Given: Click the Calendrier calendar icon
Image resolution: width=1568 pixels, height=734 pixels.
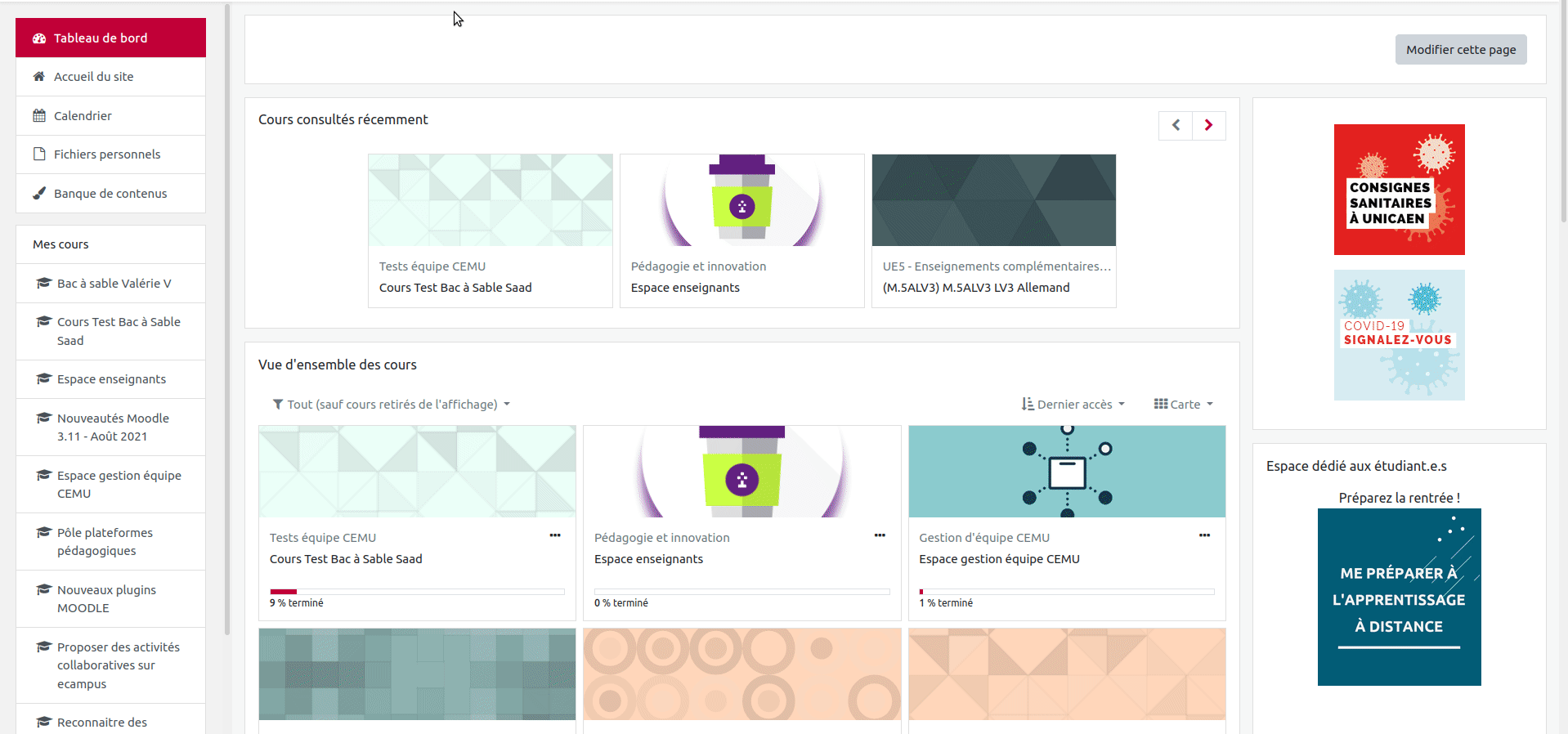Looking at the screenshot, I should tap(39, 116).
